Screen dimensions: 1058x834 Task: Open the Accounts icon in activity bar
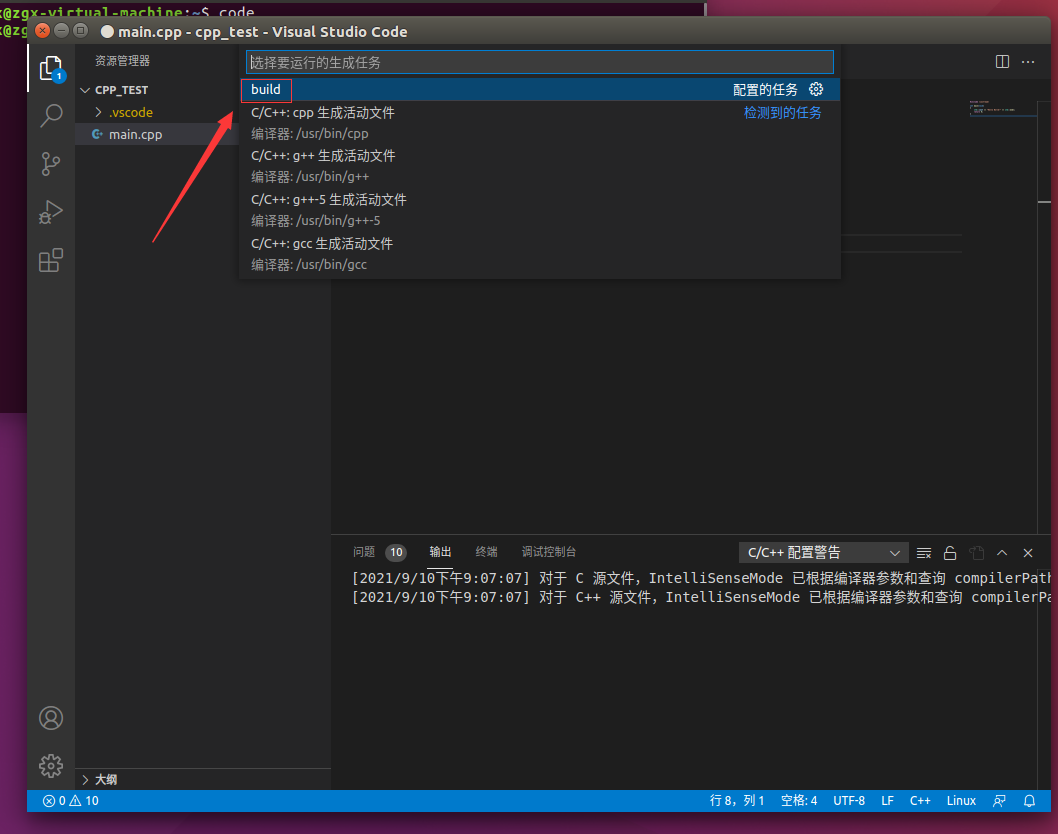click(x=51, y=718)
